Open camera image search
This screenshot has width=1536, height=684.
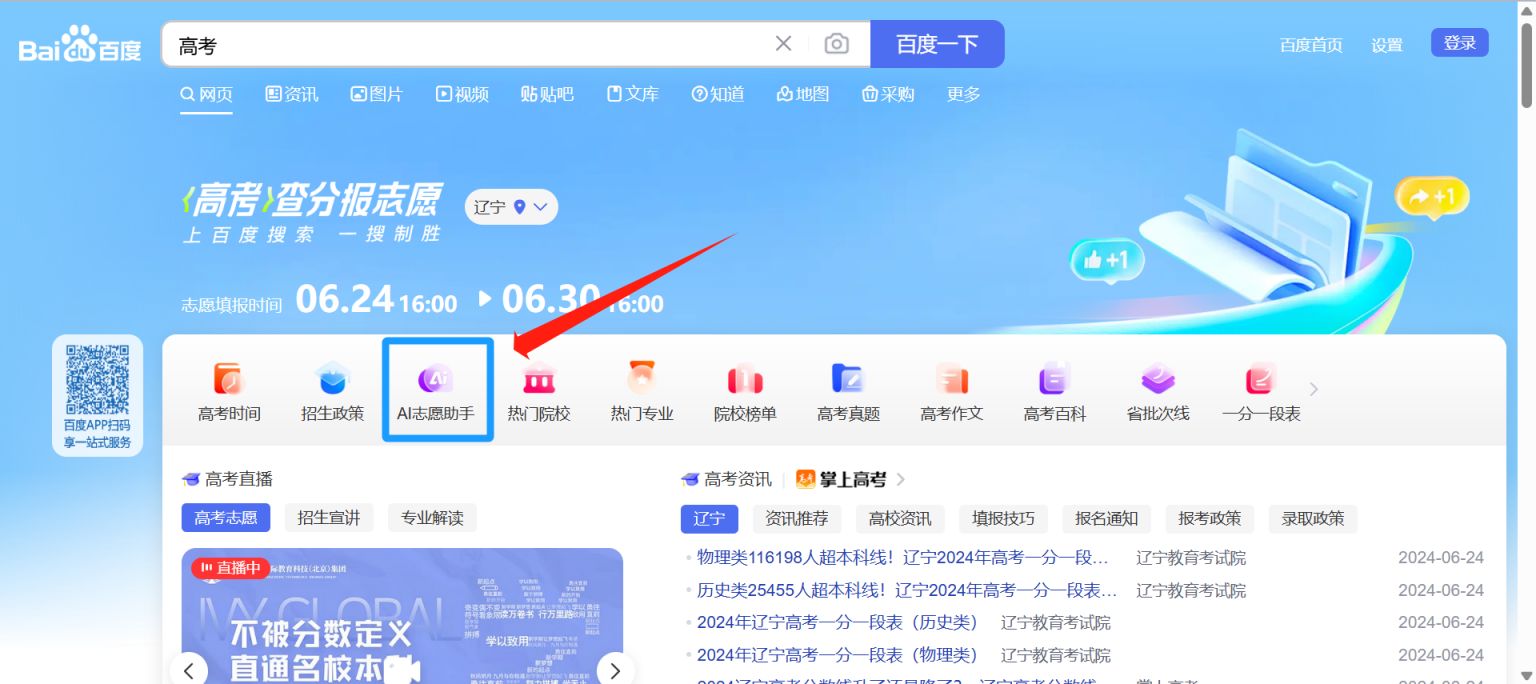pos(836,44)
